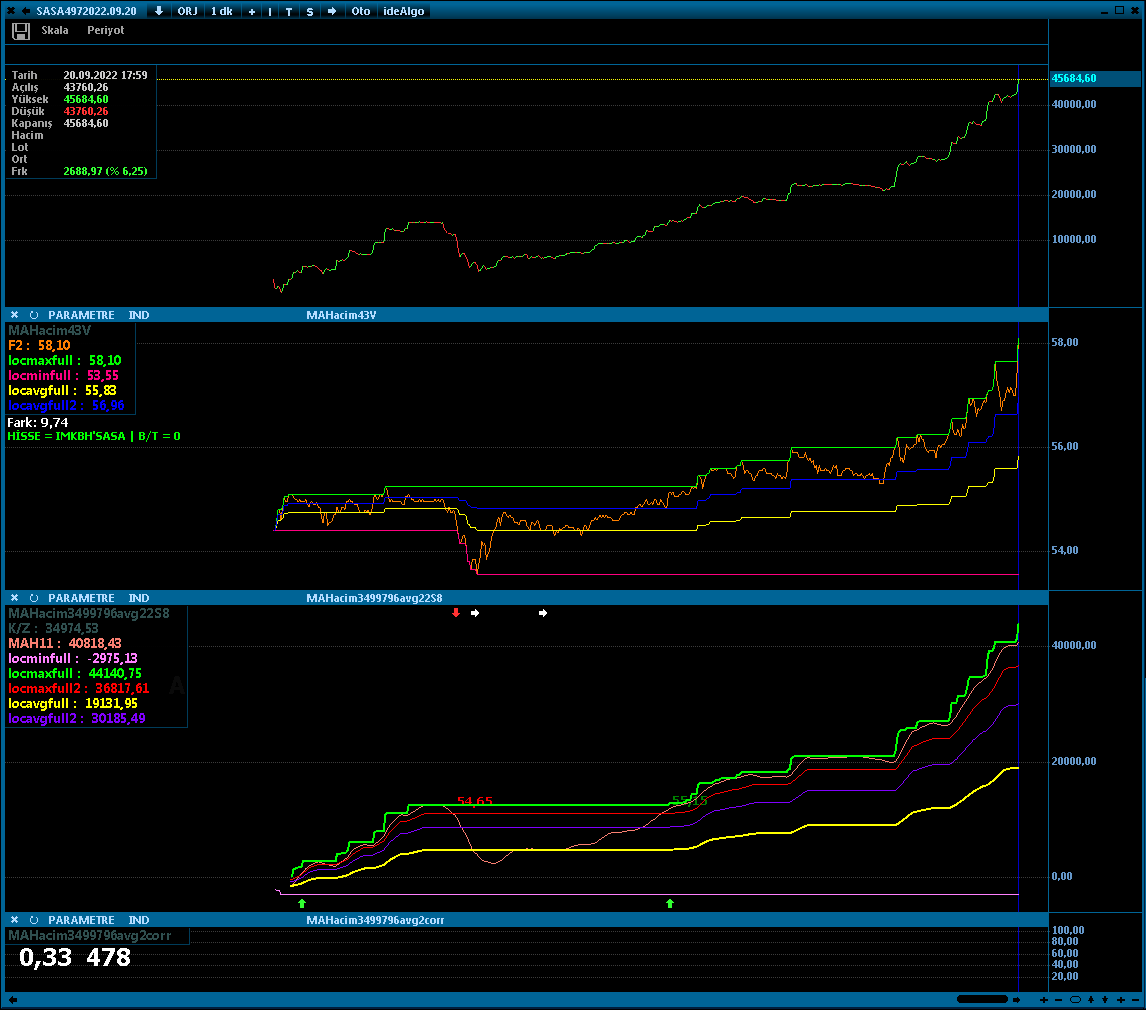Click the locavgfull2 : 56,96 legend entry
1146x1010 pixels.
point(66,406)
